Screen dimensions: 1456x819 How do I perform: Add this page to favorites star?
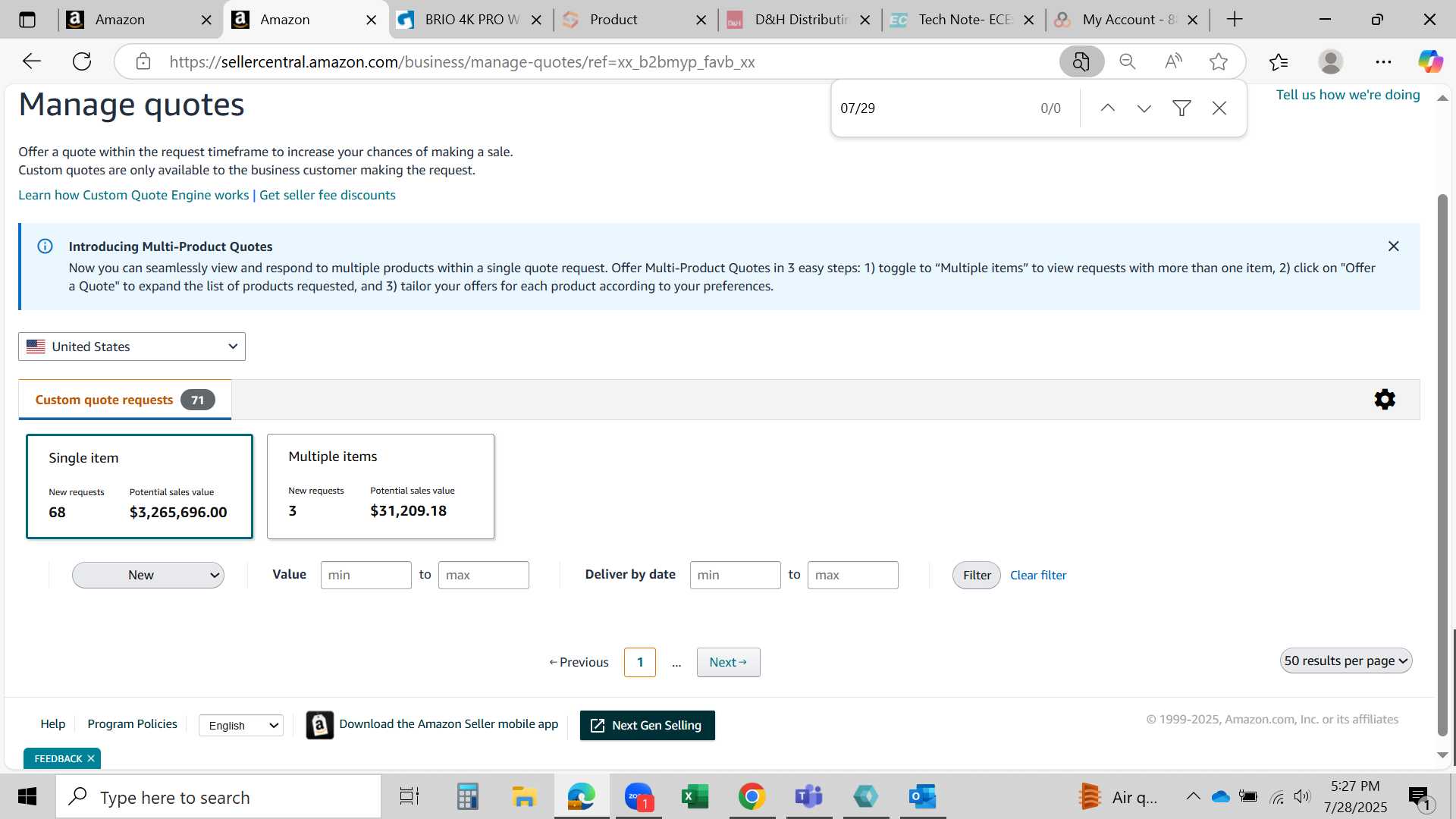(1219, 61)
